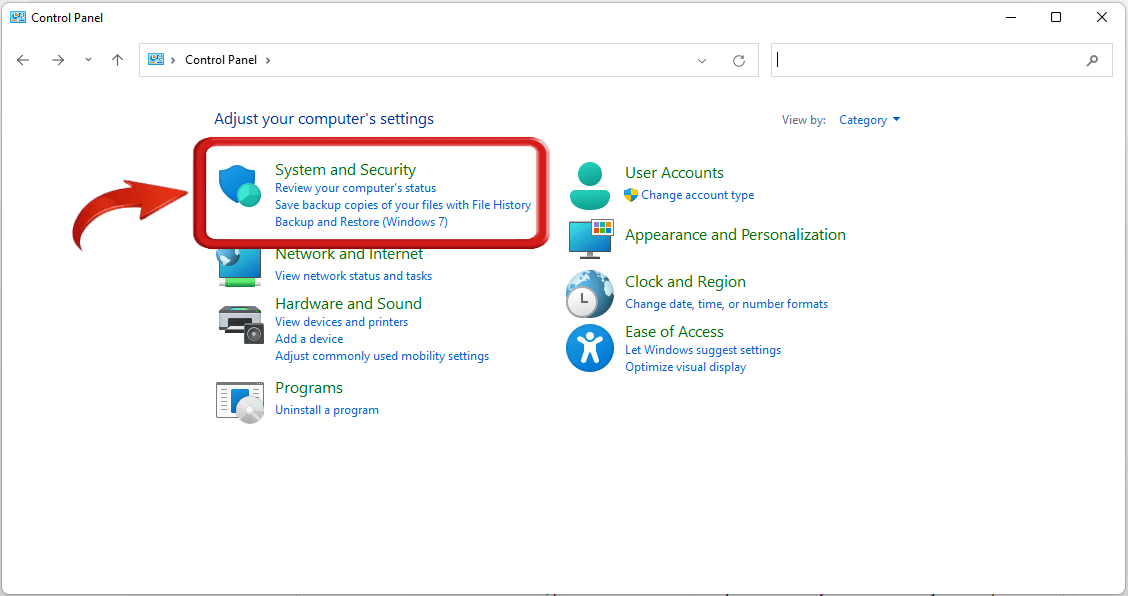The height and width of the screenshot is (596, 1128).
Task: Click the chevron next to the forward arrow
Action: [x=88, y=60]
